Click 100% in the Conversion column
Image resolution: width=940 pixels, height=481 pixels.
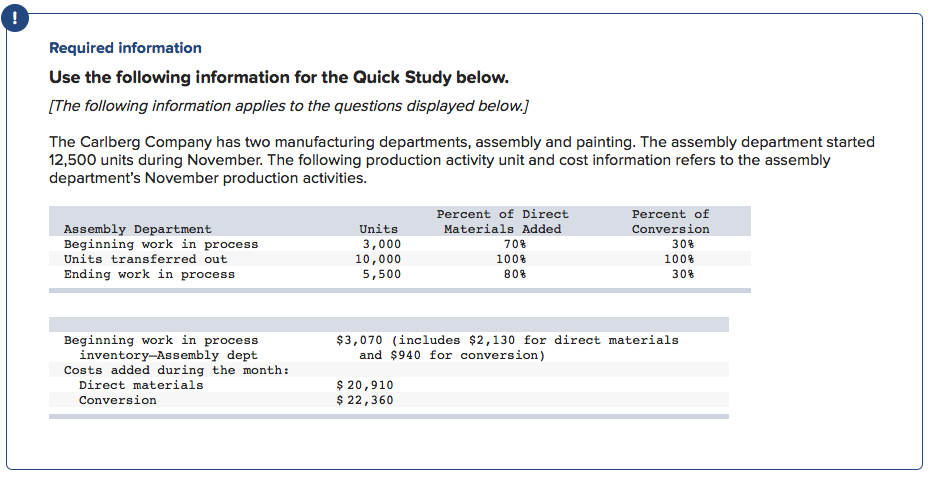679,259
